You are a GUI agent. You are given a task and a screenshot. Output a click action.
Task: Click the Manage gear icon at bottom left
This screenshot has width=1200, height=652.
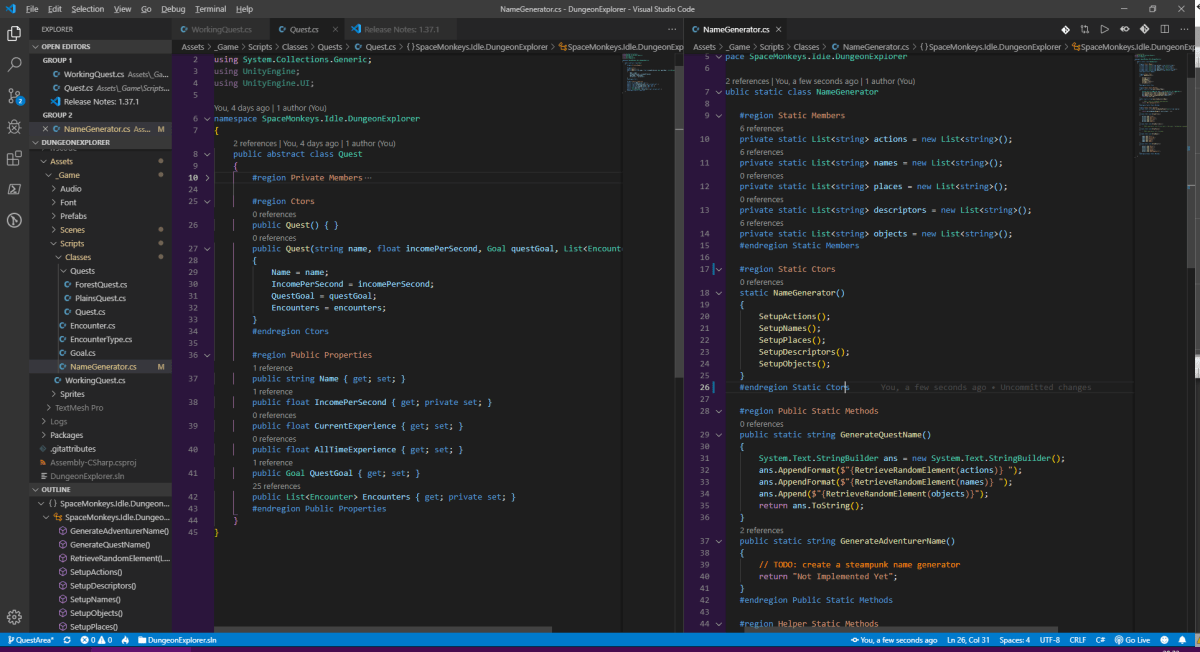point(14,617)
